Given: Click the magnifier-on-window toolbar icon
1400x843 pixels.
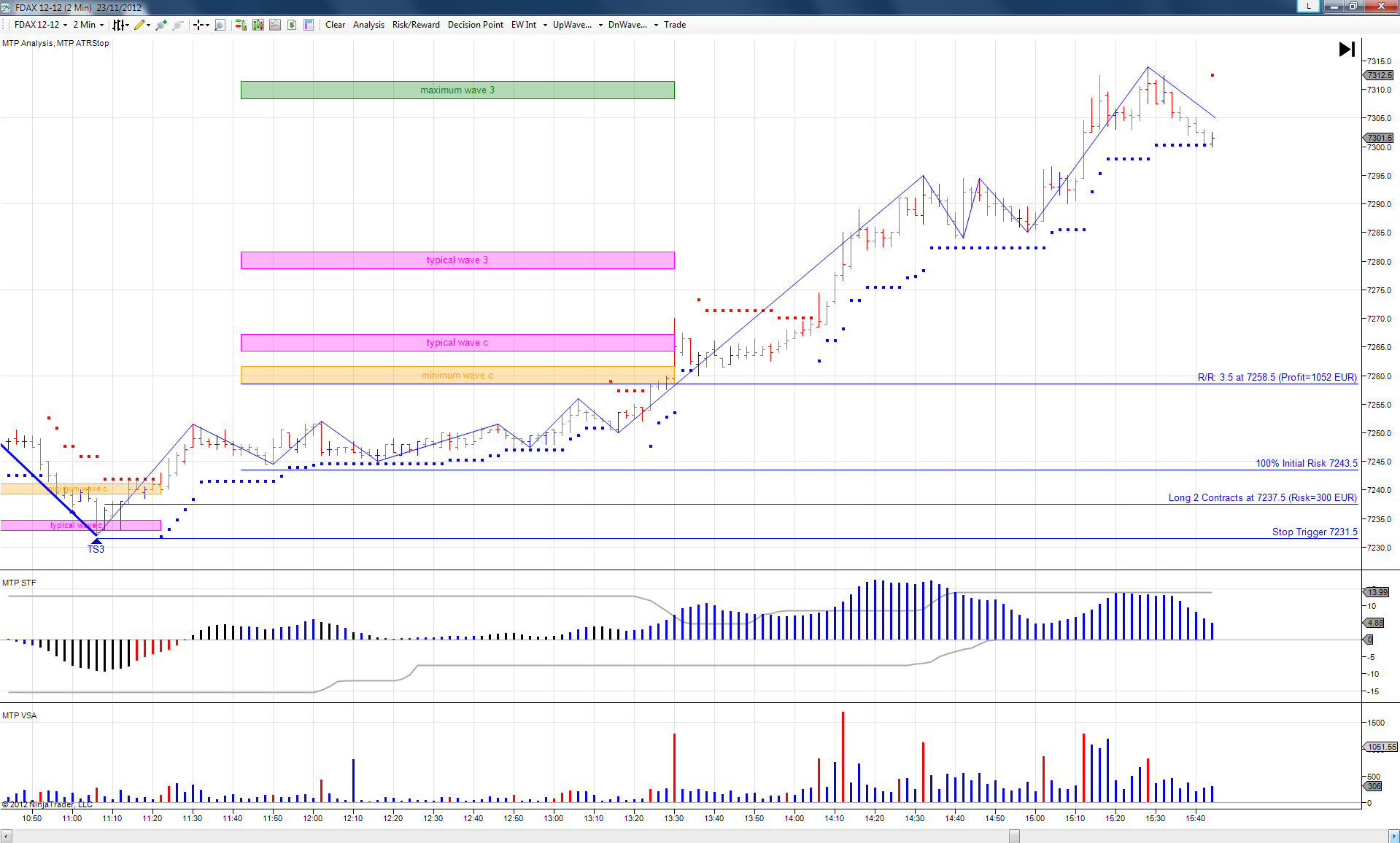Looking at the screenshot, I should click(220, 25).
